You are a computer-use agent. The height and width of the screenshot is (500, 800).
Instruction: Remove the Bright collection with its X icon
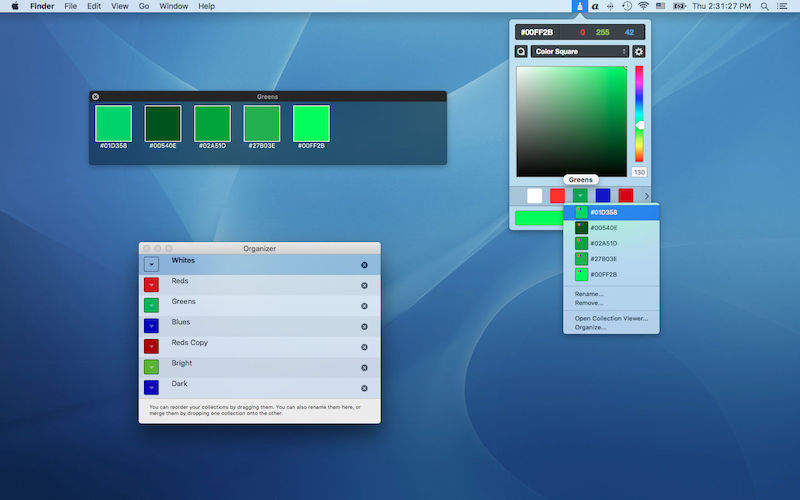pos(364,368)
